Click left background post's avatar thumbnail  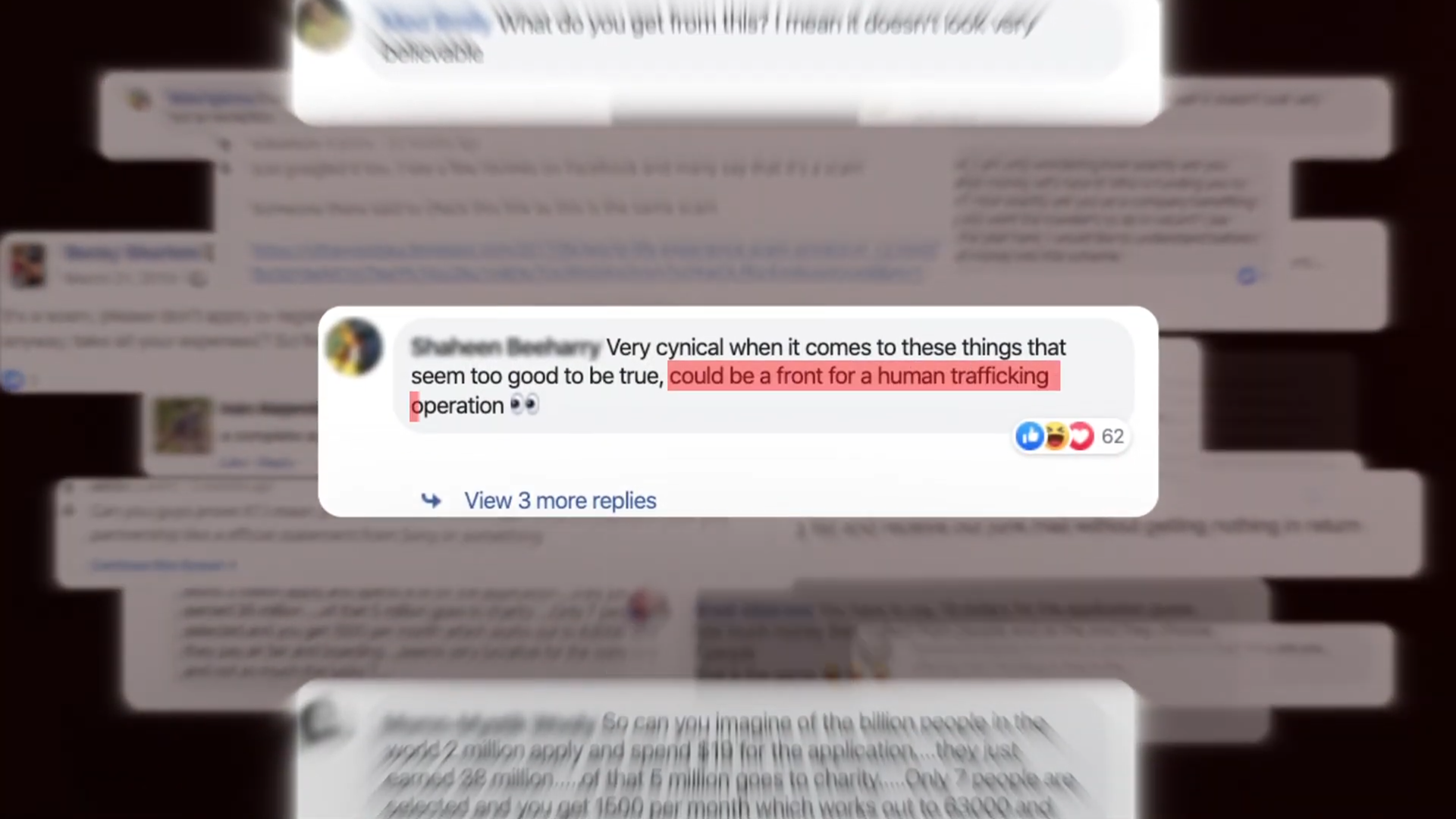tap(28, 265)
